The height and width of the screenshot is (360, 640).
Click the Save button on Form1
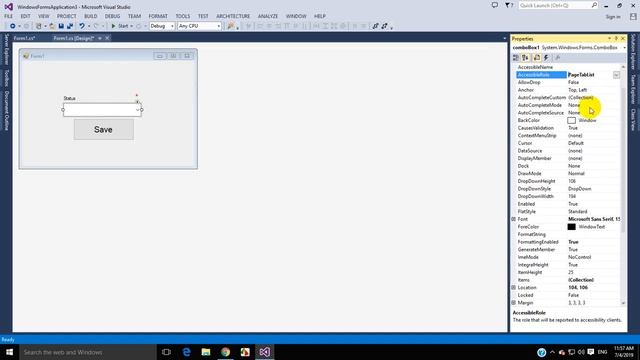point(104,129)
